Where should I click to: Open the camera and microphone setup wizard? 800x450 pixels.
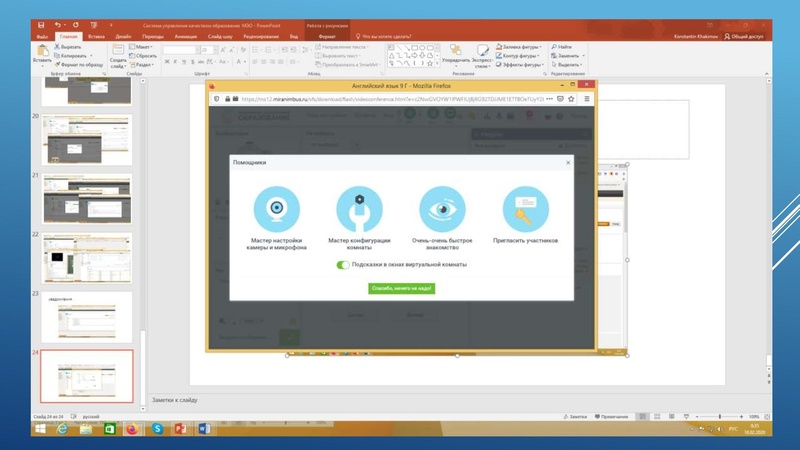[277, 210]
